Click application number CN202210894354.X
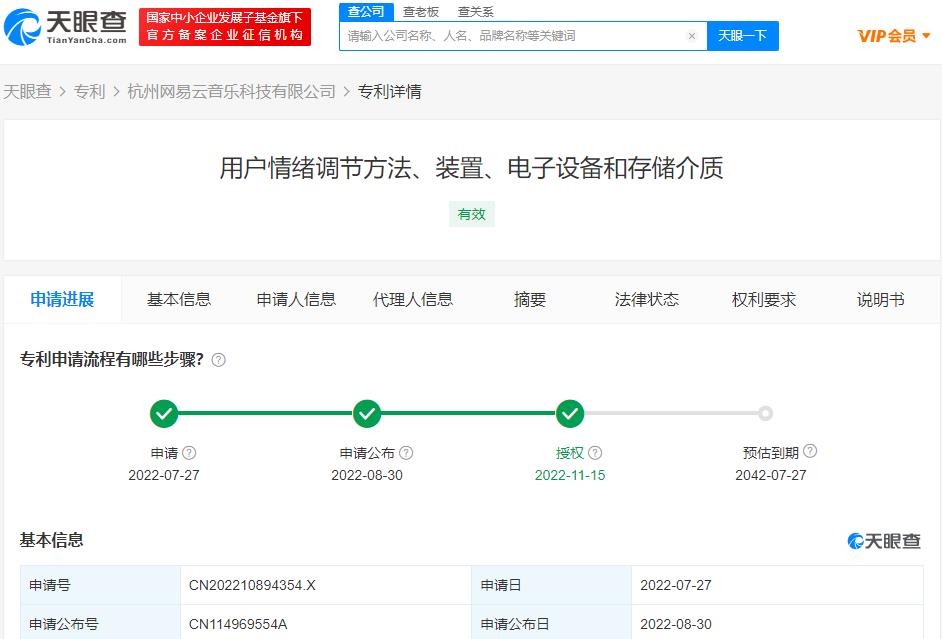This screenshot has height=639, width=942. 252,585
